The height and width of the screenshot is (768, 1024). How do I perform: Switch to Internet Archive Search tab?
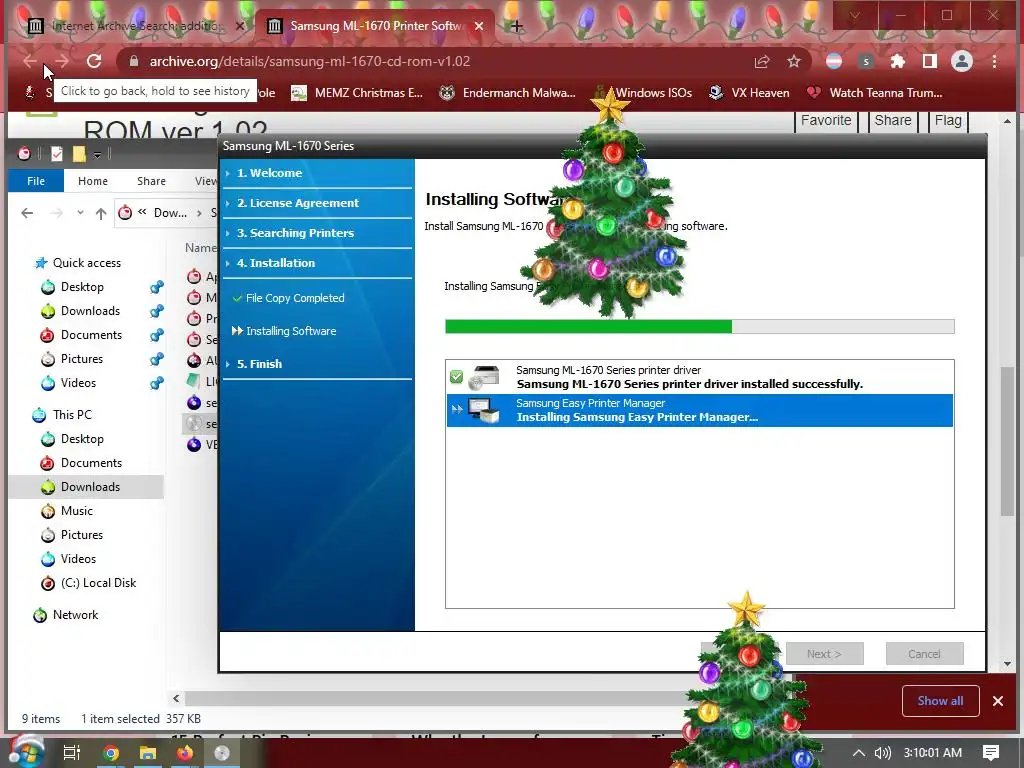pos(136,26)
